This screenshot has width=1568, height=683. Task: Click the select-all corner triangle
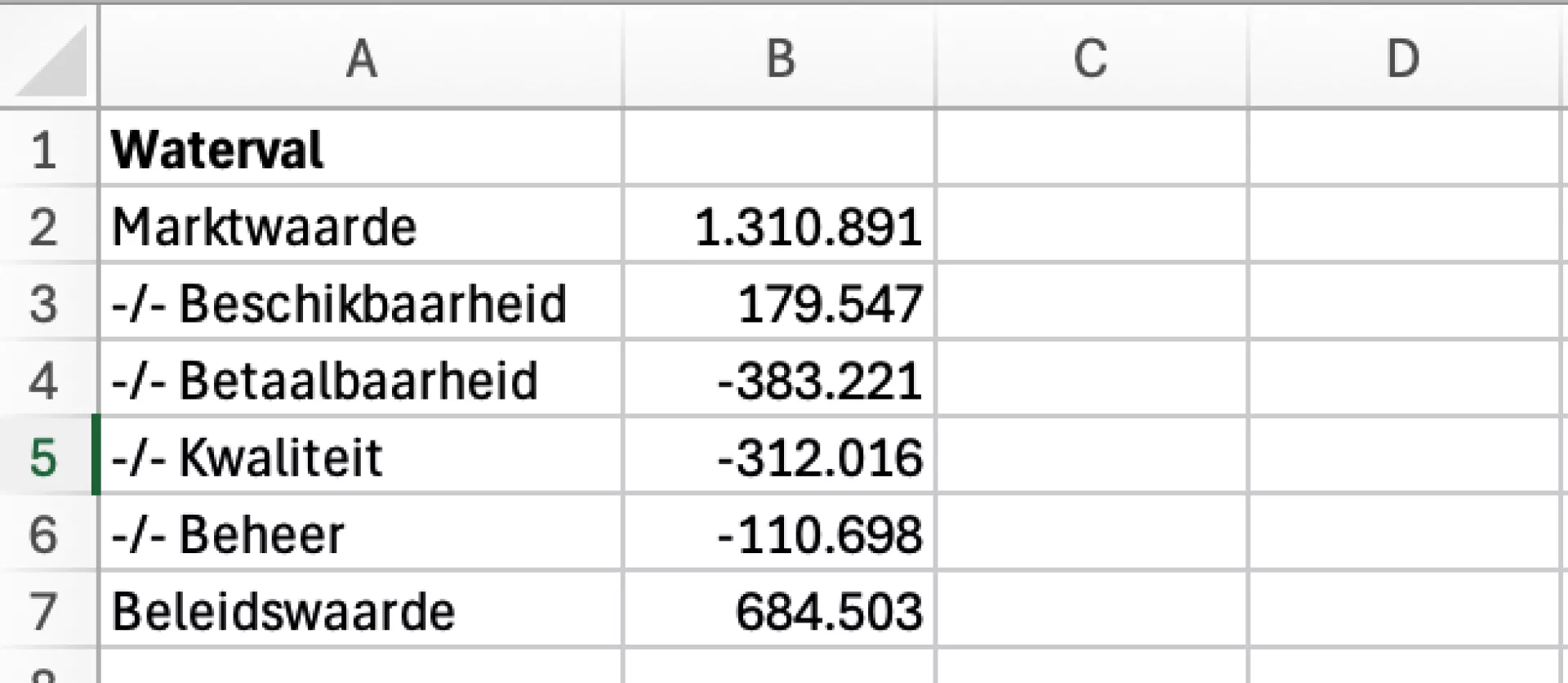click(51, 60)
